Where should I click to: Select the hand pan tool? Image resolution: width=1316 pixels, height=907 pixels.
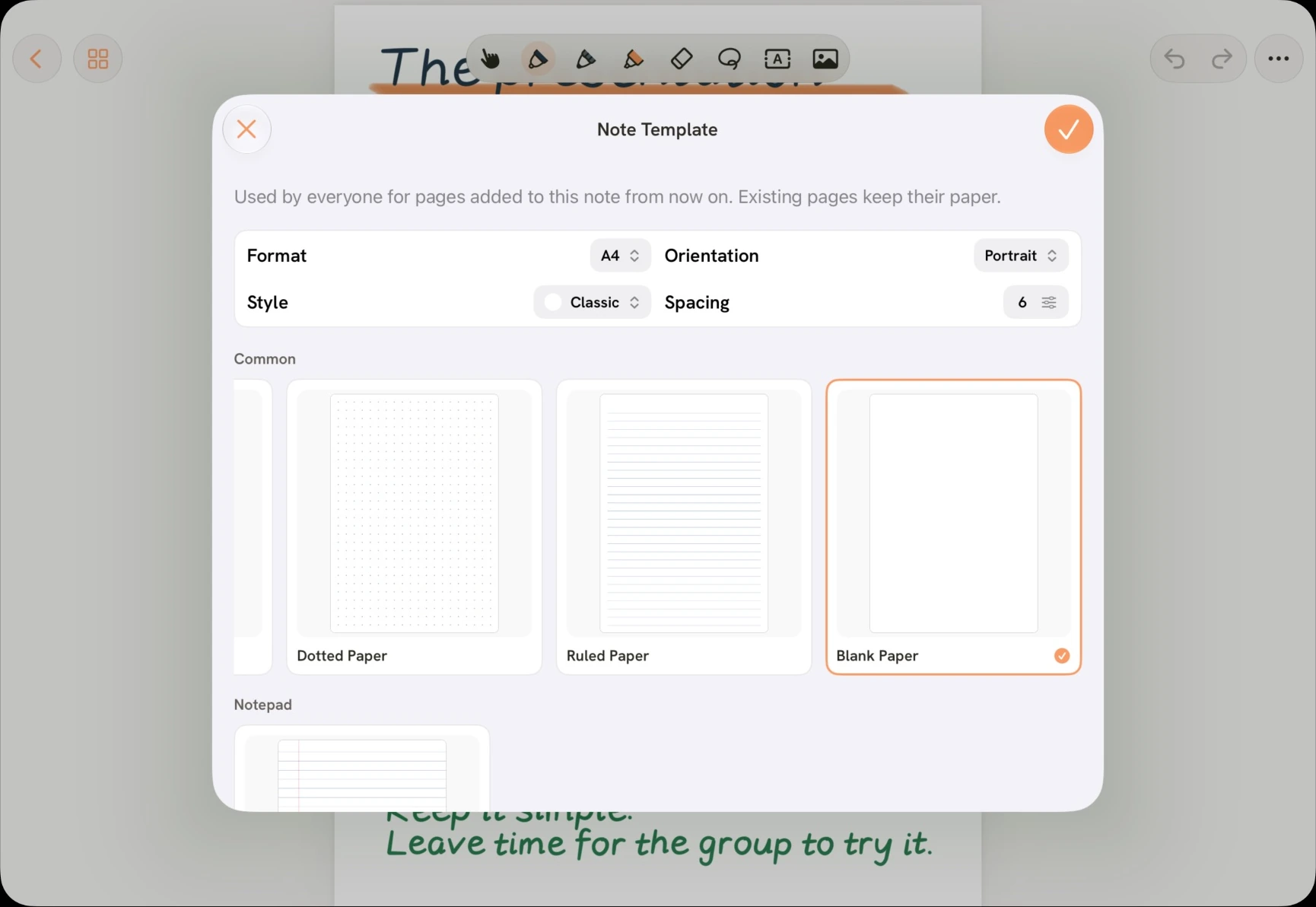click(x=490, y=59)
